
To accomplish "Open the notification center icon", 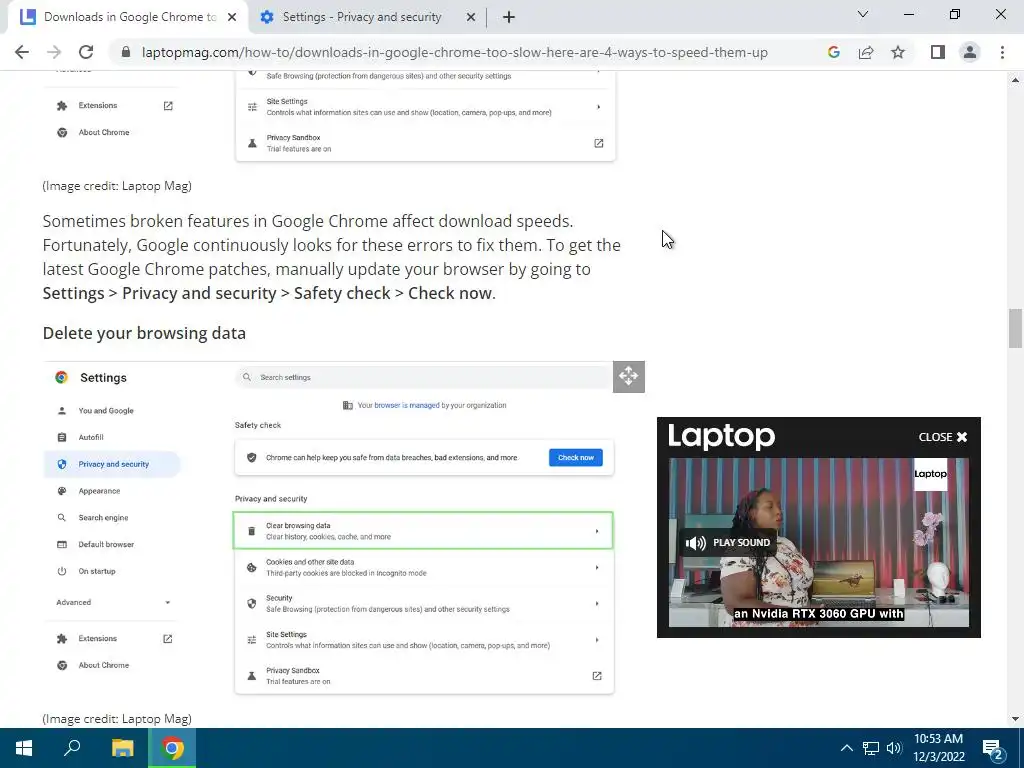I will coord(993,748).
